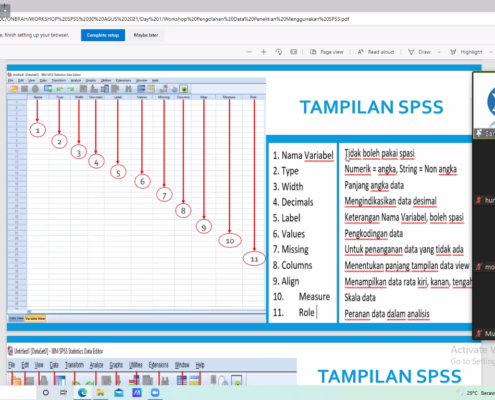Click the zoom in plus icon in PDF toolbar
The image size is (495, 400).
point(264,52)
